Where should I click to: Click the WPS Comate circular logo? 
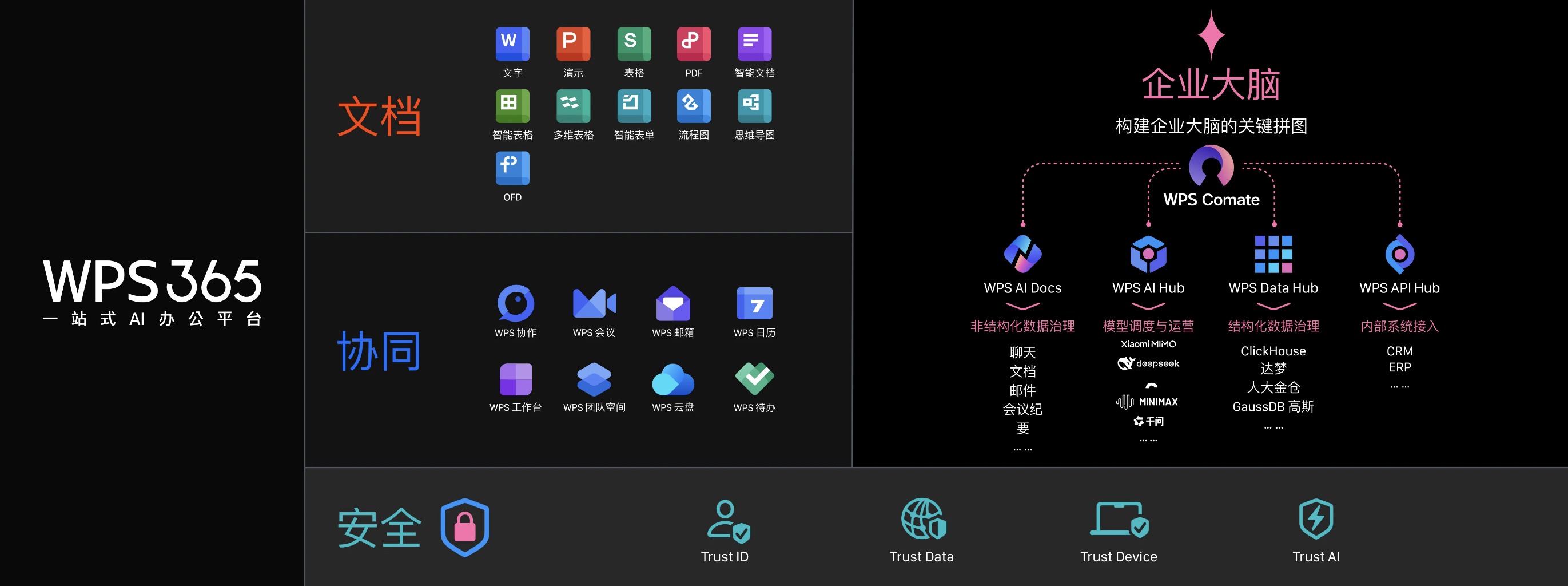coord(1211,166)
